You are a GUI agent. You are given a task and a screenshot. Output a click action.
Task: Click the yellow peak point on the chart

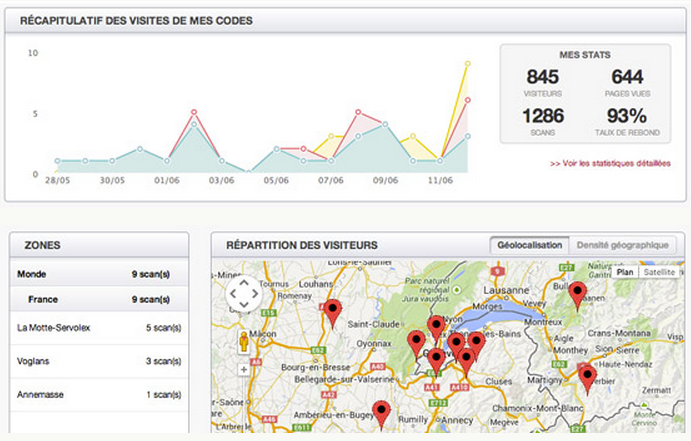click(x=466, y=64)
